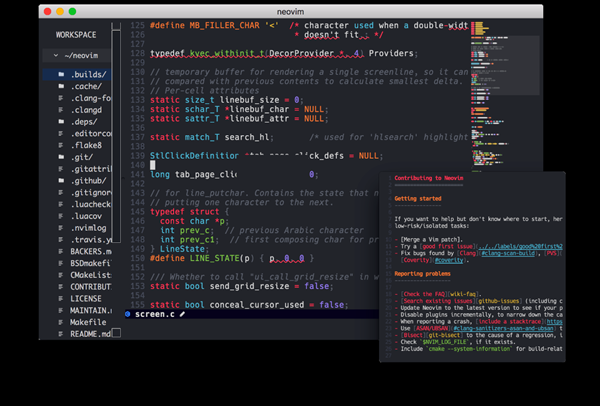Click the .github/ folder icon
The height and width of the screenshot is (406, 600).
coord(61,181)
